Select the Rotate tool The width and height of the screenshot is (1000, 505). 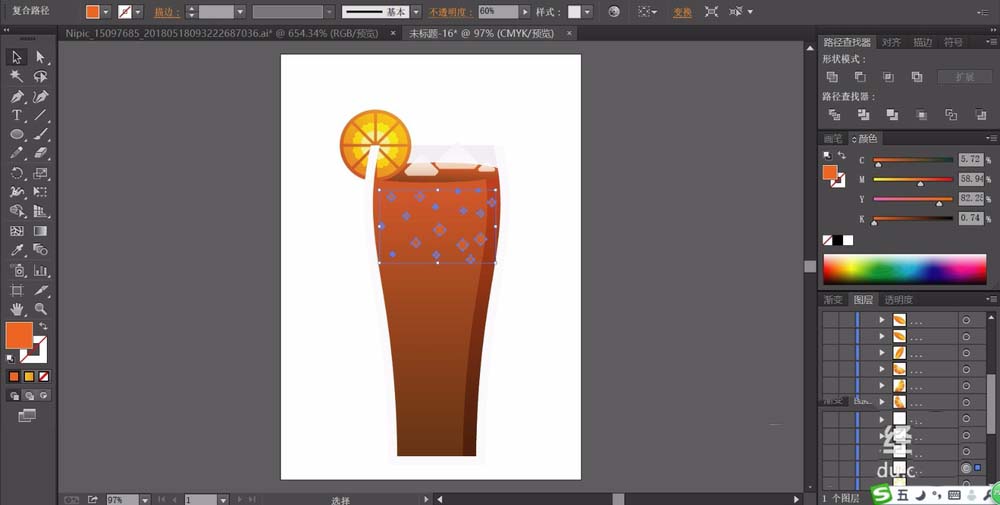pyautogui.click(x=17, y=173)
